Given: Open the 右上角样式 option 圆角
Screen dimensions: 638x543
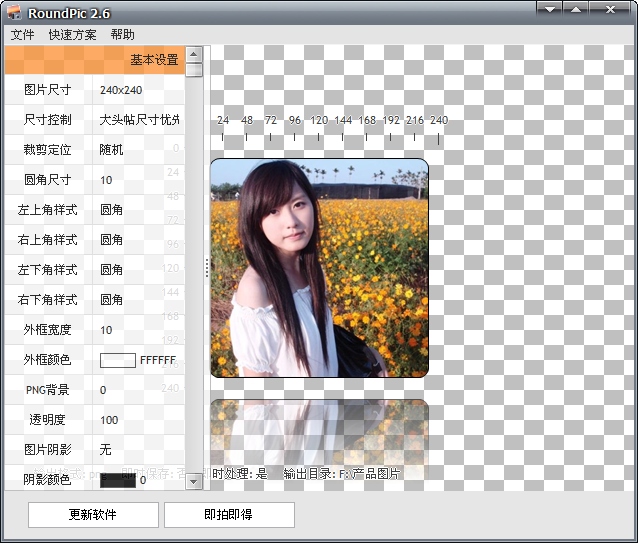Looking at the screenshot, I should pyautogui.click(x=111, y=240).
